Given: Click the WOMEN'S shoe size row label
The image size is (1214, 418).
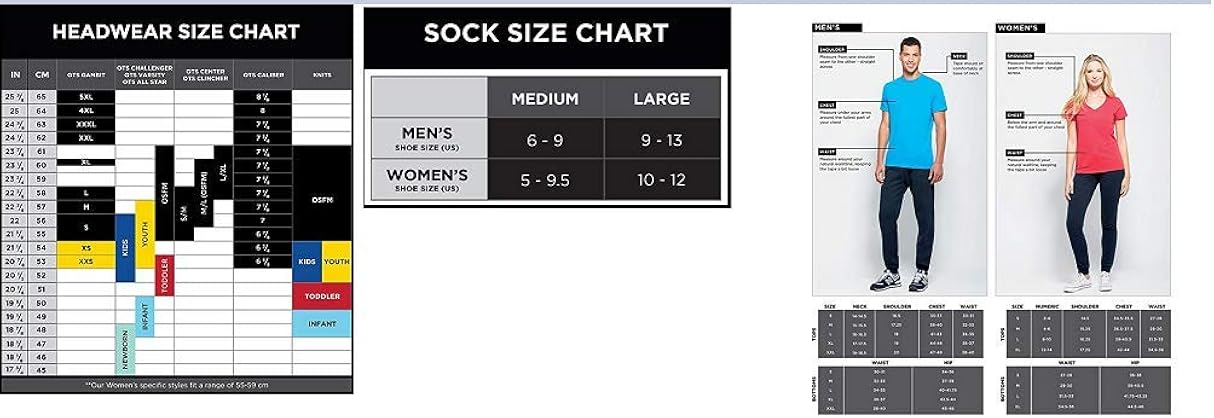Looking at the screenshot, I should [427, 180].
